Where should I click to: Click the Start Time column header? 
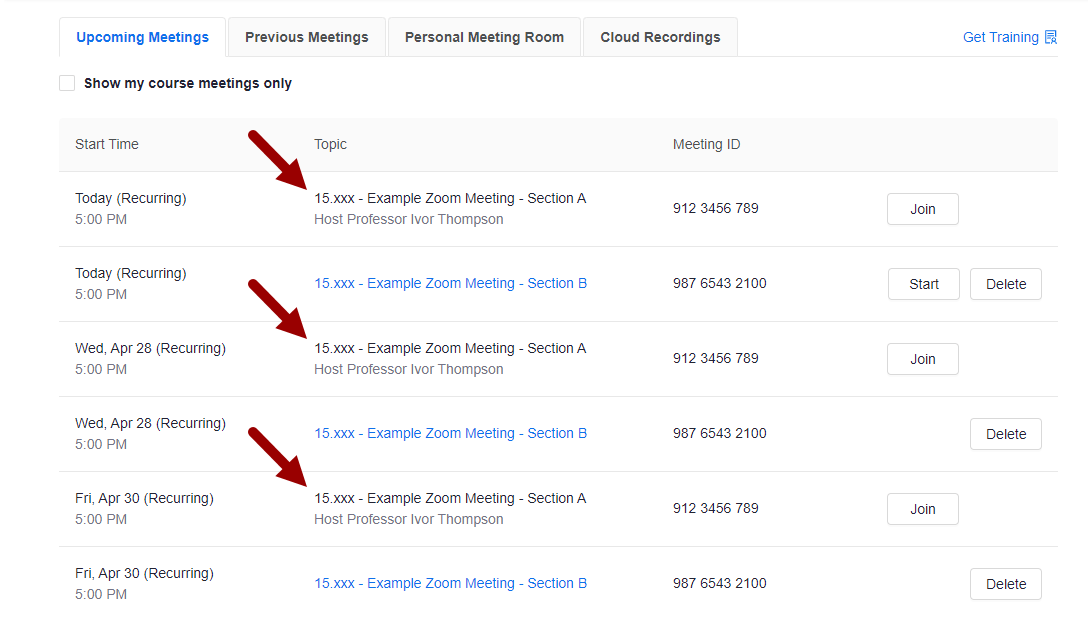[106, 144]
